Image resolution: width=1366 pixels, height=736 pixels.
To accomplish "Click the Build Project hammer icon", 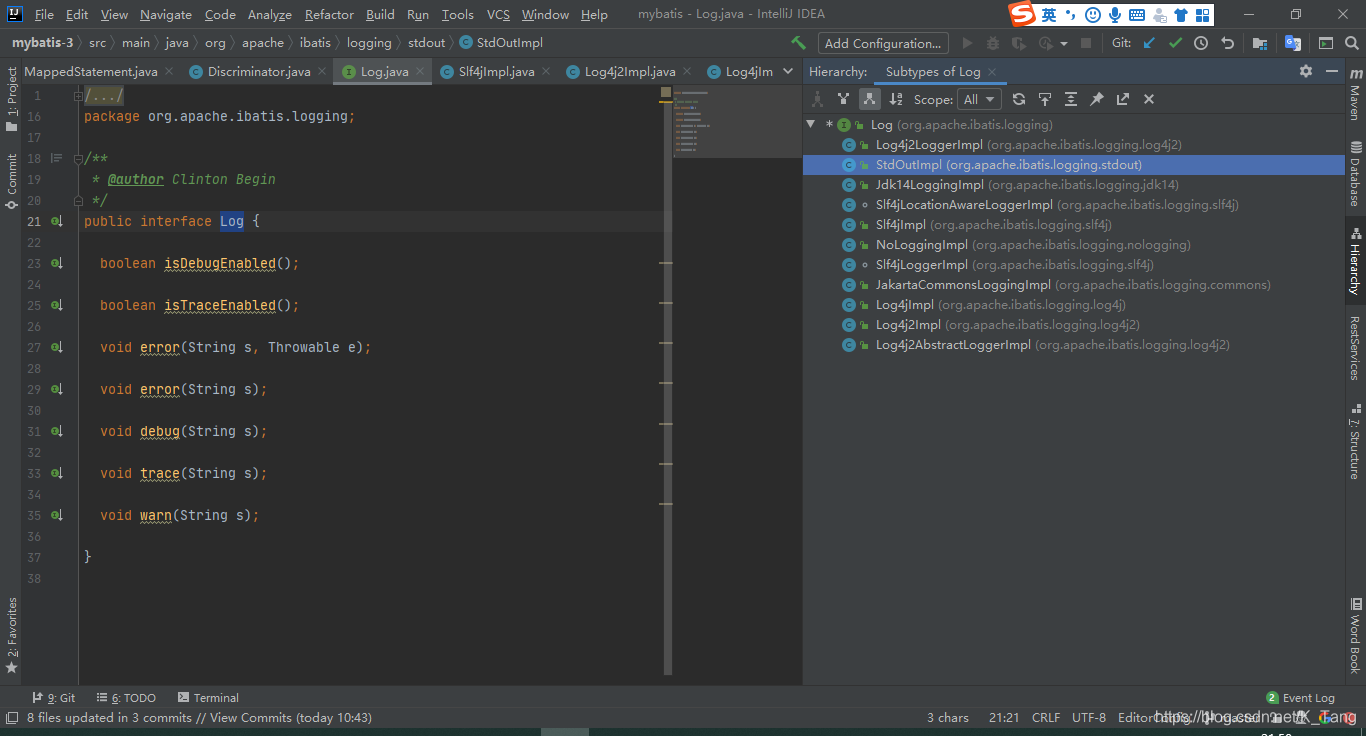I will coord(798,43).
